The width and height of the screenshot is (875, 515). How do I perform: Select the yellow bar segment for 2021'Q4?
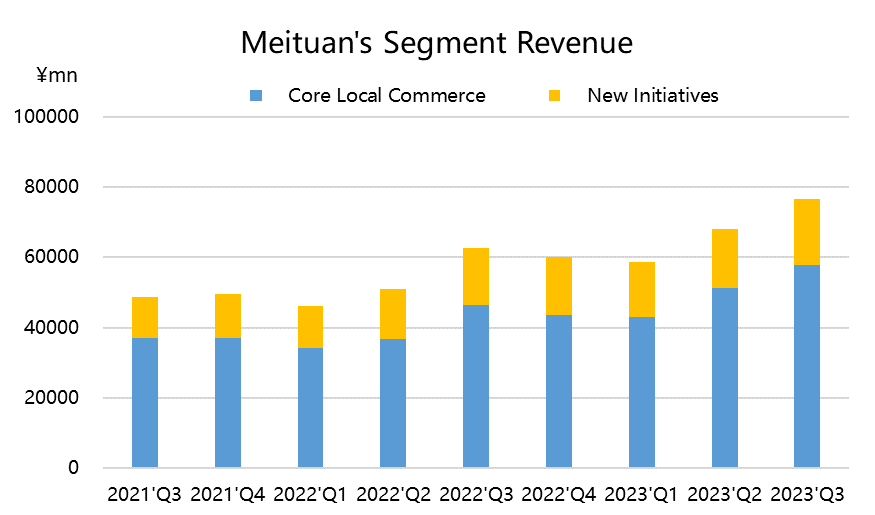tap(228, 316)
